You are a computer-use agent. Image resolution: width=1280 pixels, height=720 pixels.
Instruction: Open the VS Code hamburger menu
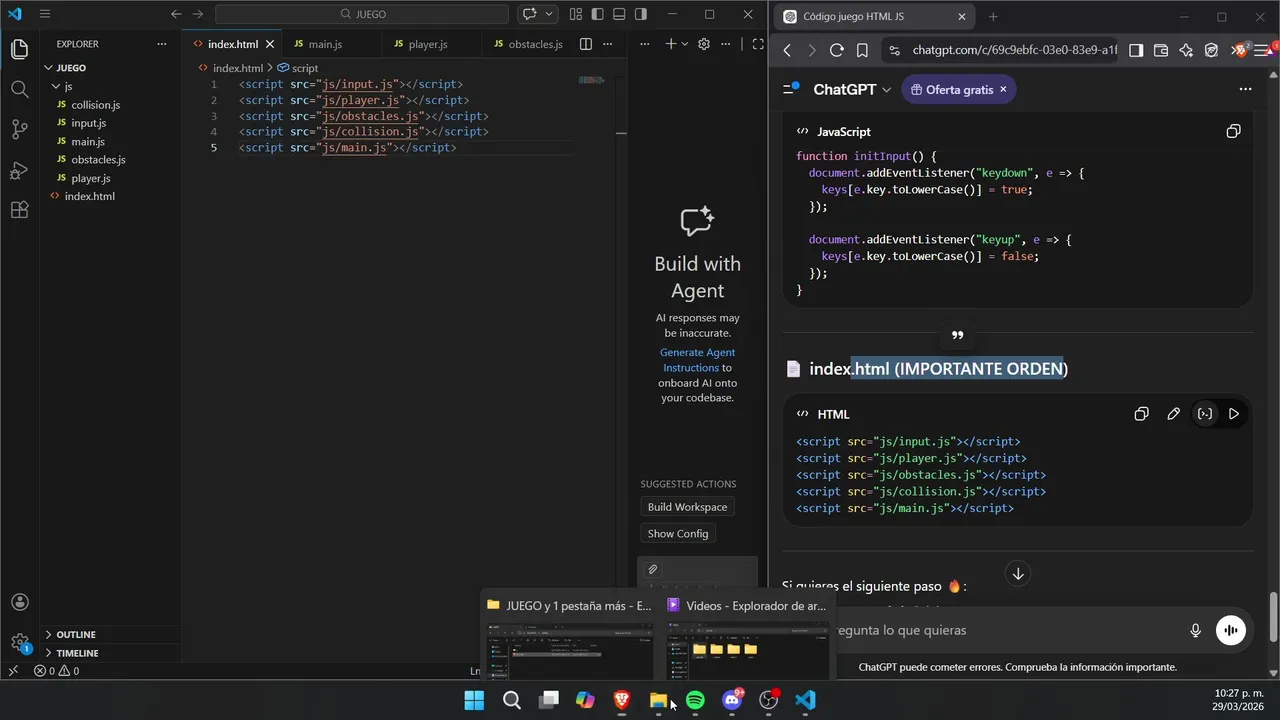(x=45, y=14)
